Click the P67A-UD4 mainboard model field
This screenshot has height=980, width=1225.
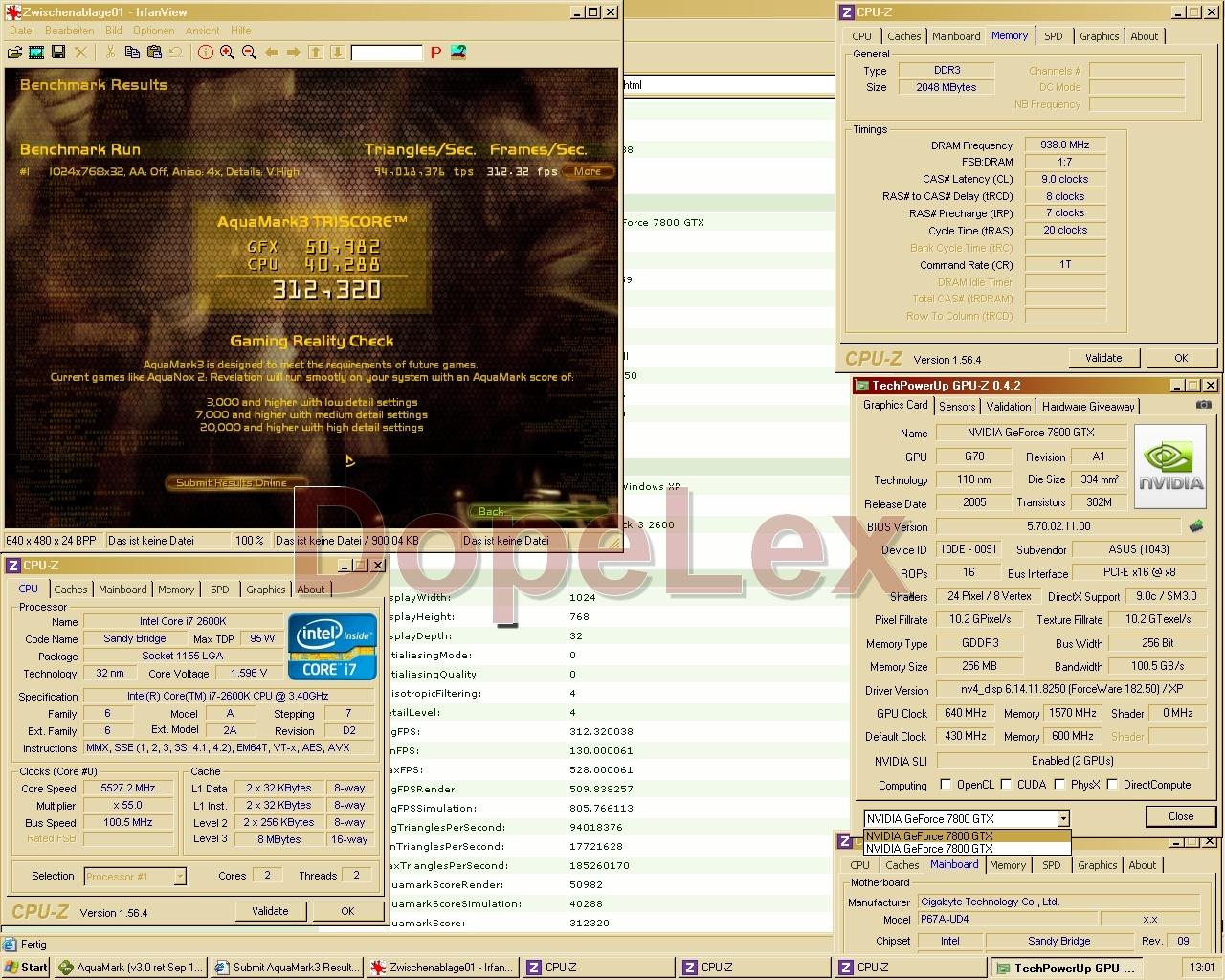coord(1007,919)
